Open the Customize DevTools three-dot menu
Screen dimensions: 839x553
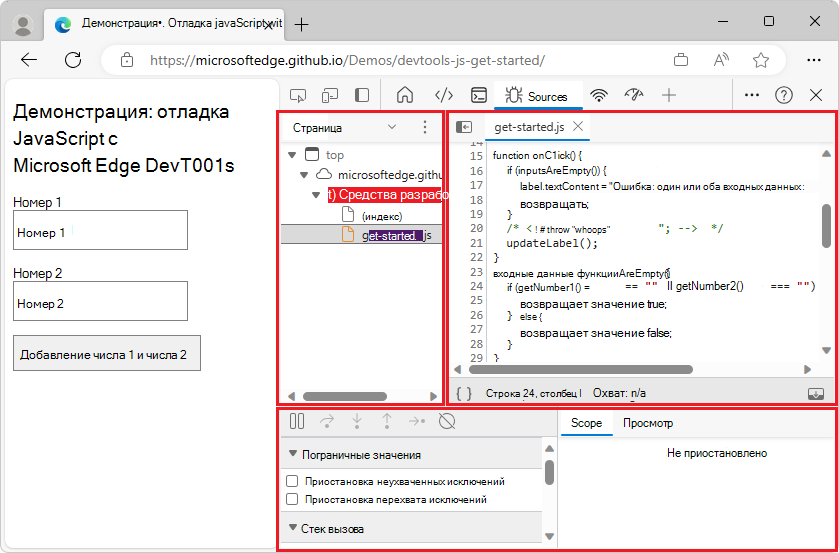click(x=752, y=95)
